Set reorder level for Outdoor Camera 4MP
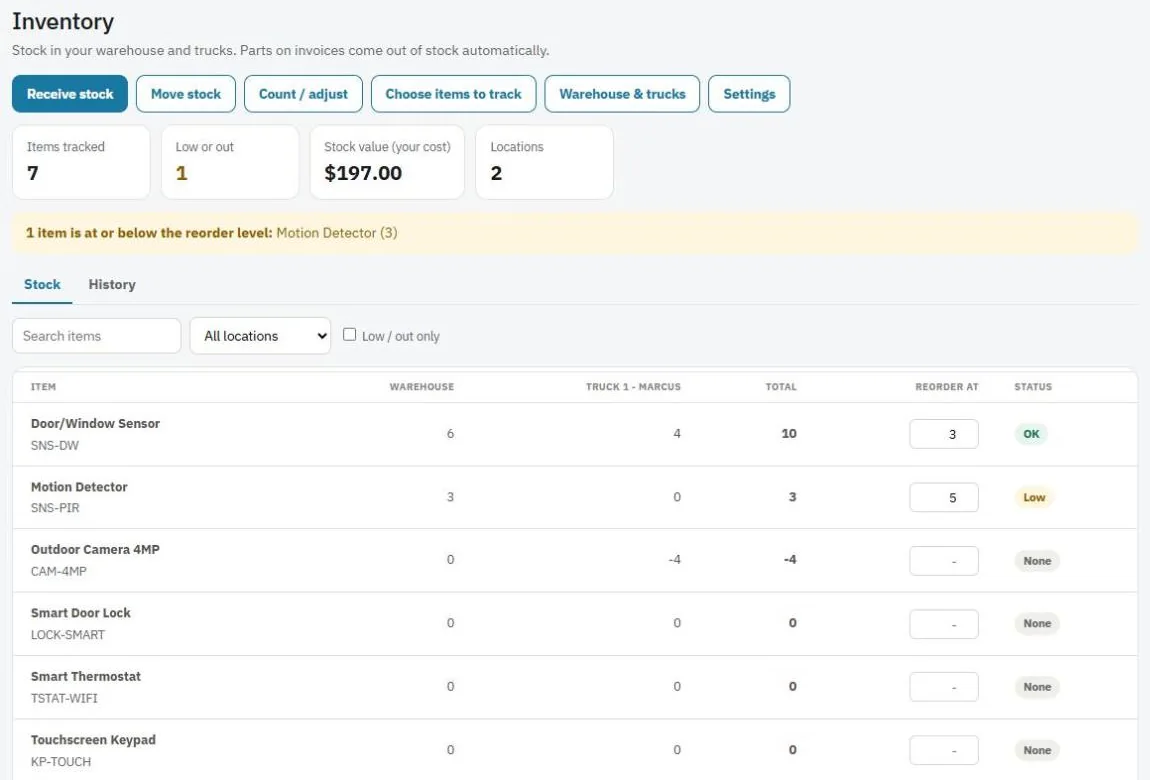This screenshot has width=1150, height=780. 944,561
